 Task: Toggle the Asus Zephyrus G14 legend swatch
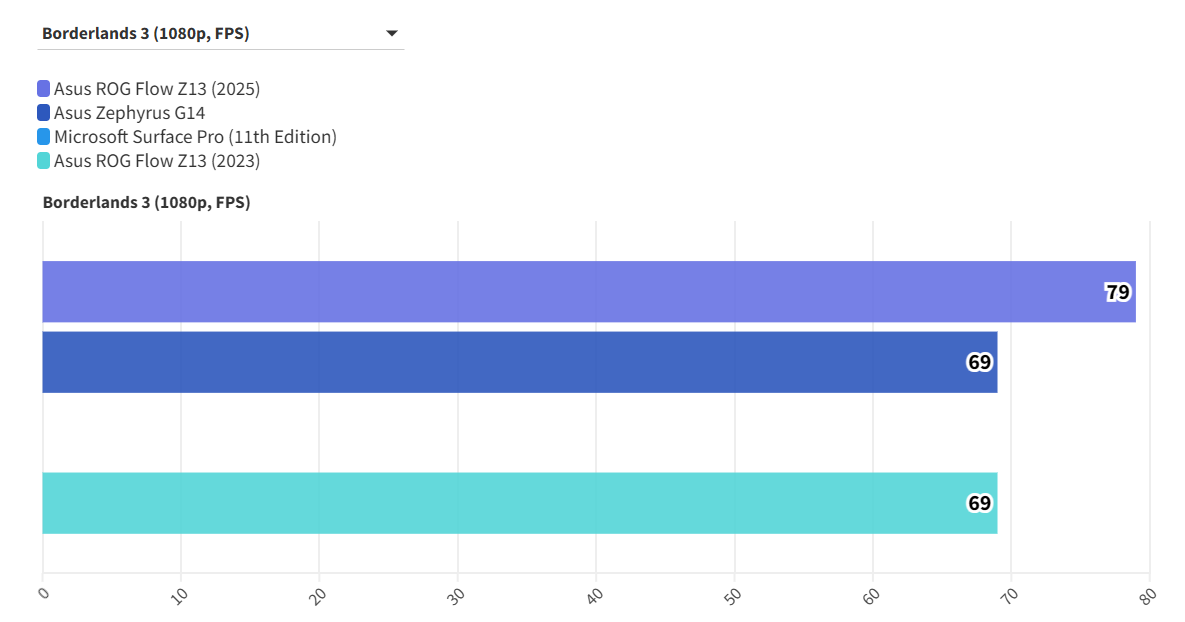43,113
